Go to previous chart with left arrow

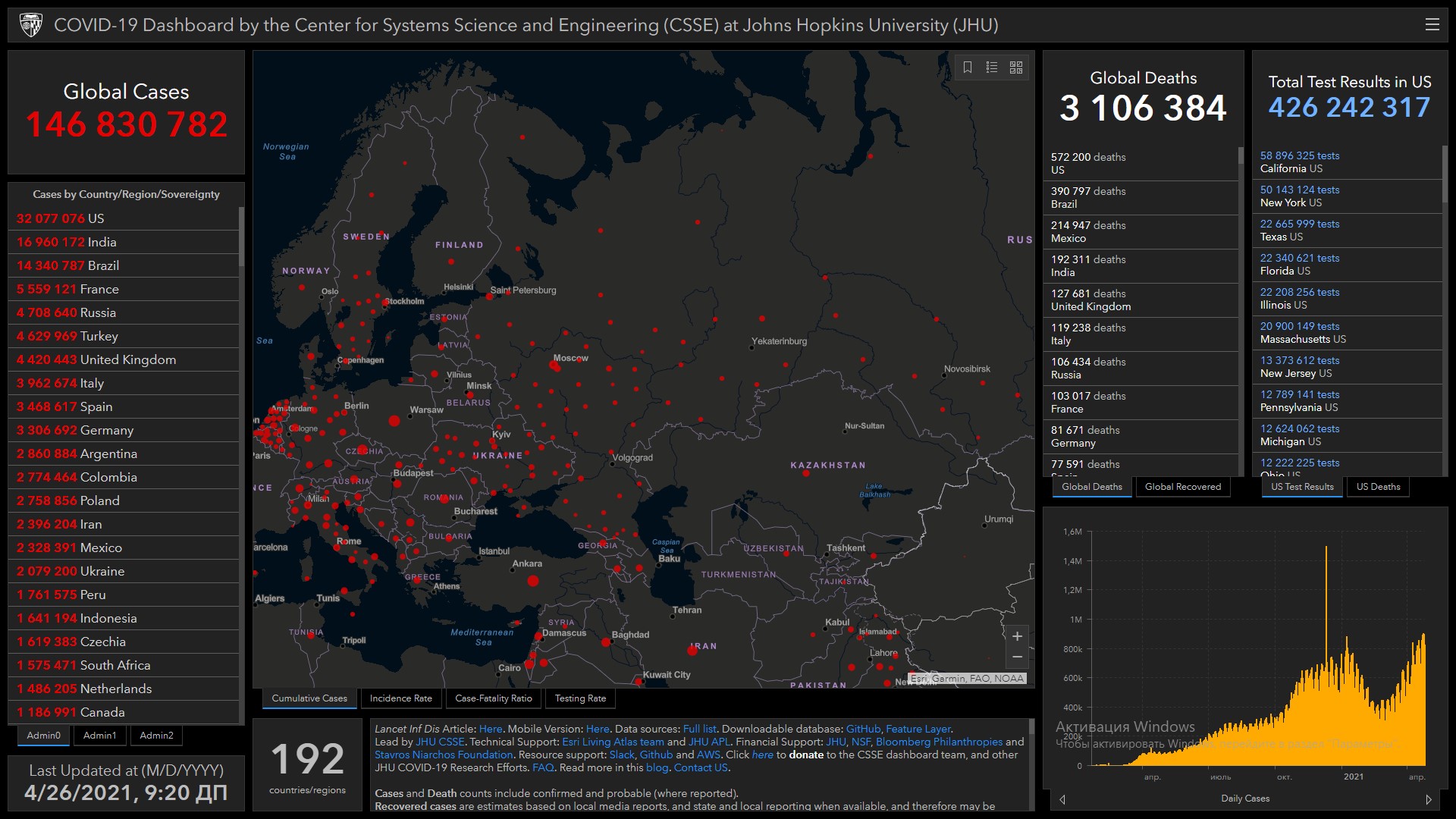click(x=1062, y=799)
